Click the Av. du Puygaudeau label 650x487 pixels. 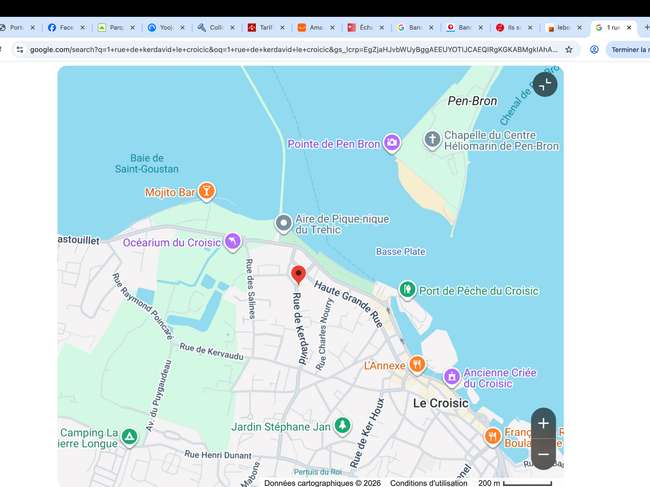click(159, 395)
